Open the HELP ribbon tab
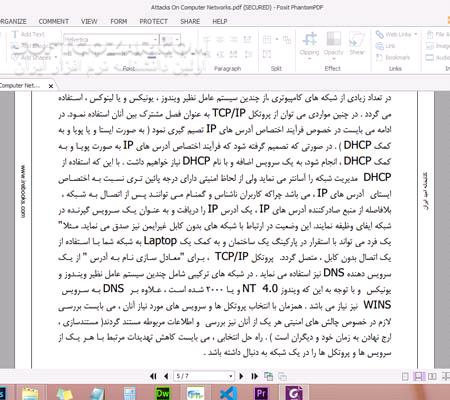The width and height of the screenshot is (450, 400). 220,21
